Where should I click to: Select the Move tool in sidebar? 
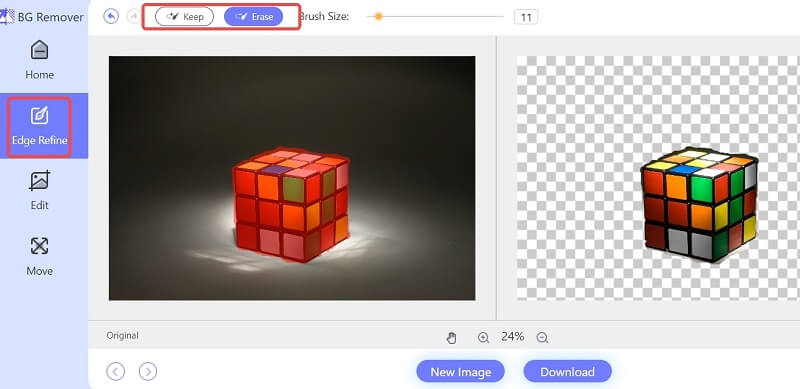[x=39, y=256]
